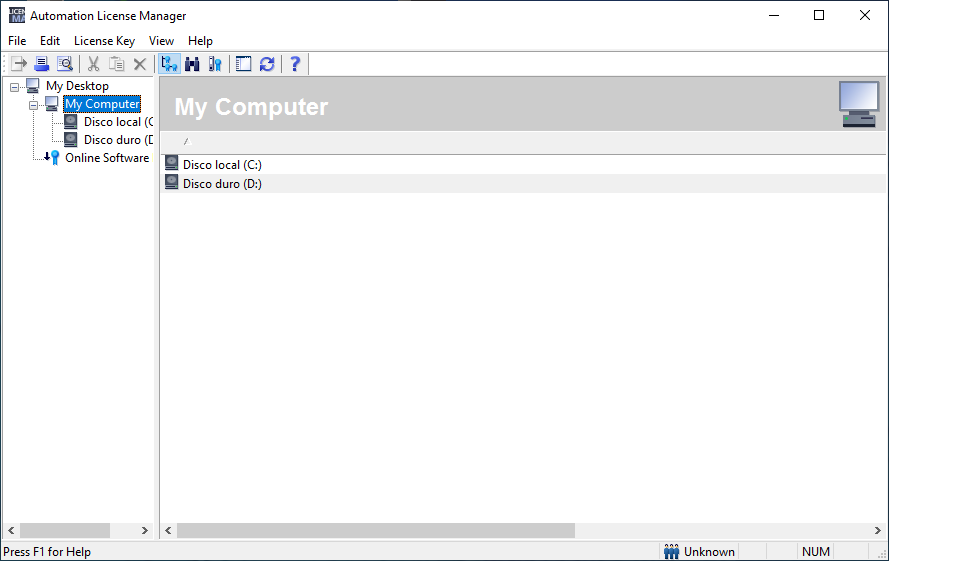Select Disco duro (D:) in the list

tap(222, 184)
